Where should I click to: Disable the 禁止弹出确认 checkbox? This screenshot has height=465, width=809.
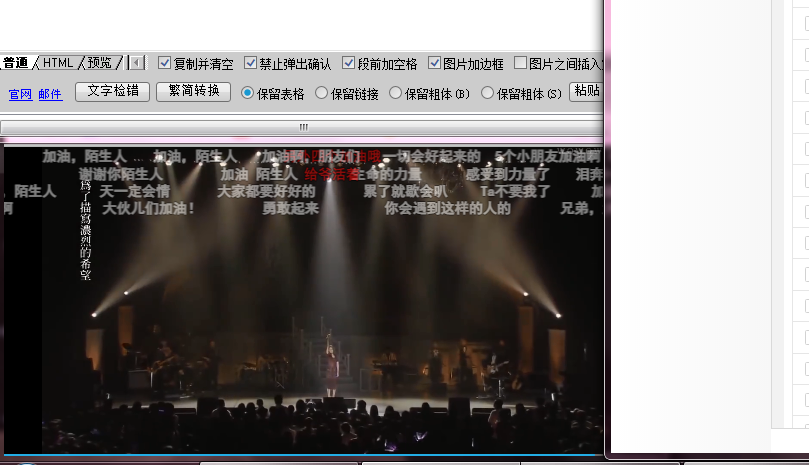point(251,63)
